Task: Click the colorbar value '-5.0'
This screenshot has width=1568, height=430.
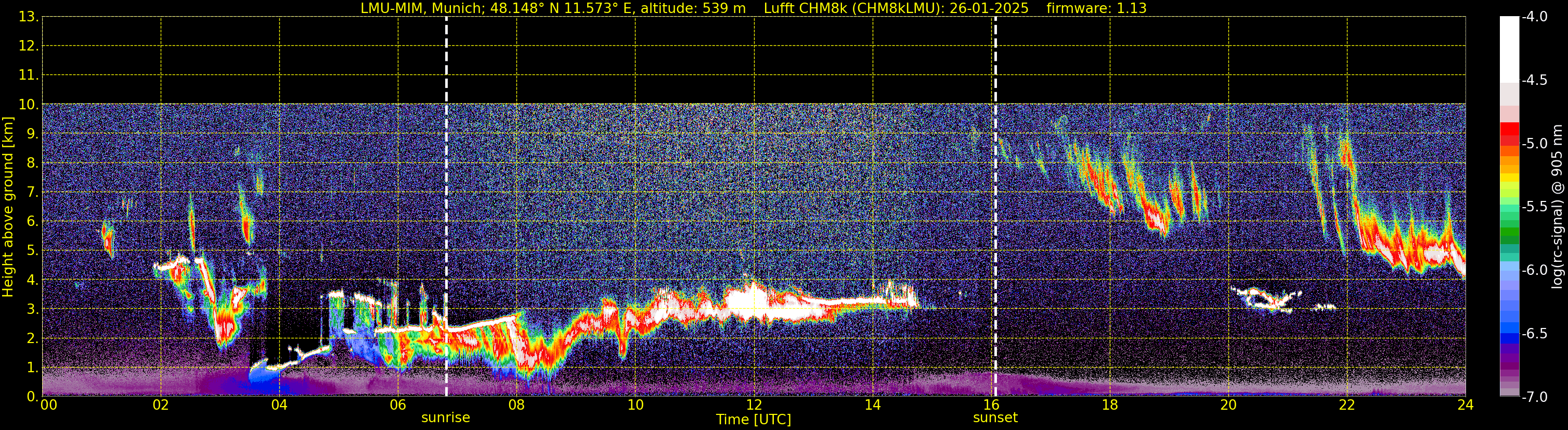Action: (x=1534, y=144)
